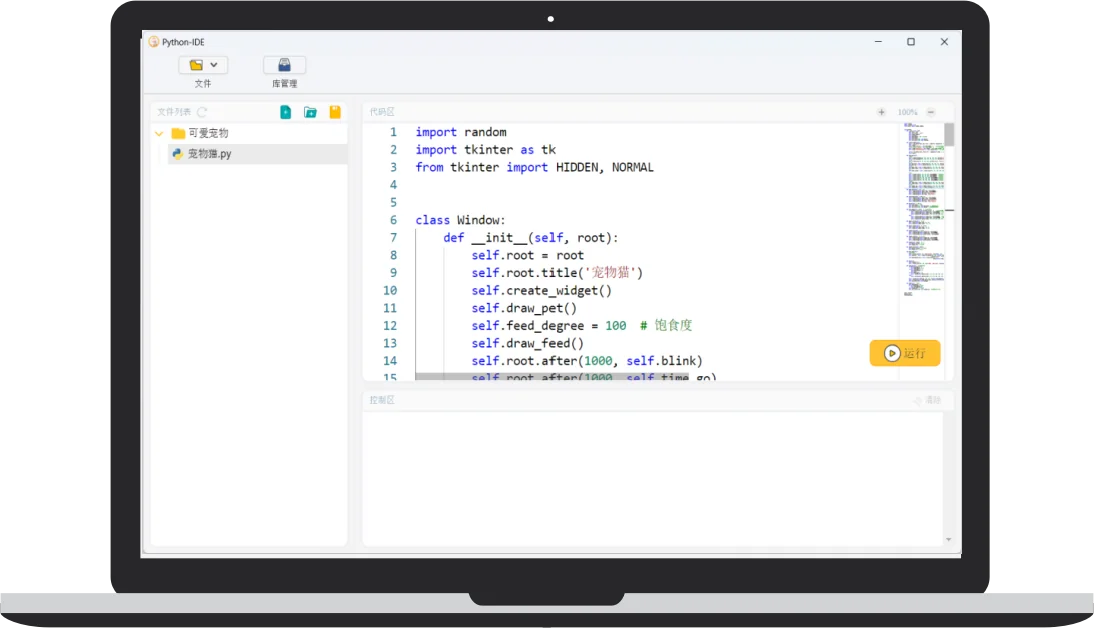This screenshot has height=630, width=1098.
Task: Zoom in the code with plus icon
Action: click(x=882, y=112)
